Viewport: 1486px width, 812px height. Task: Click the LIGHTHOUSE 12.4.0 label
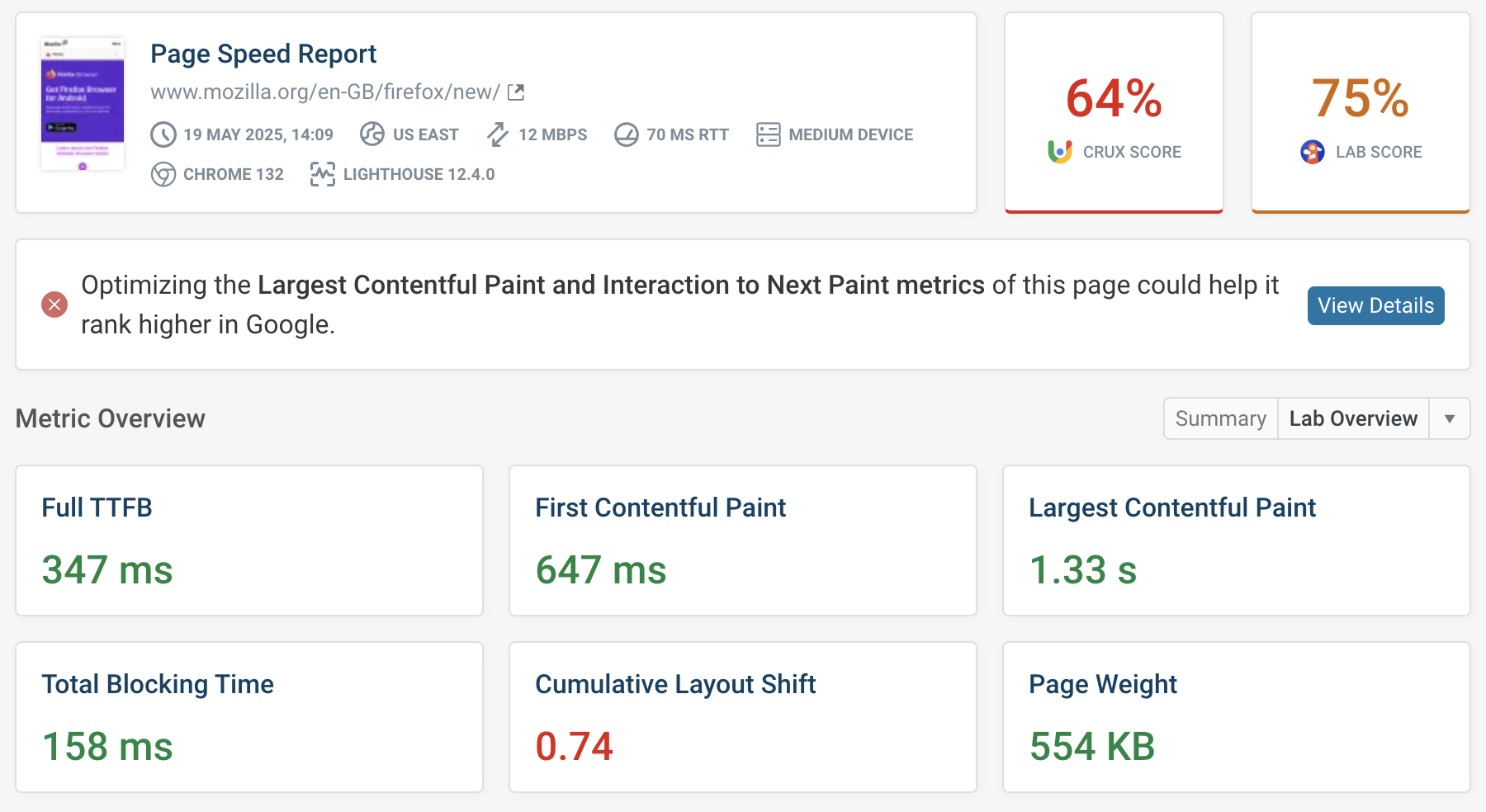point(419,174)
